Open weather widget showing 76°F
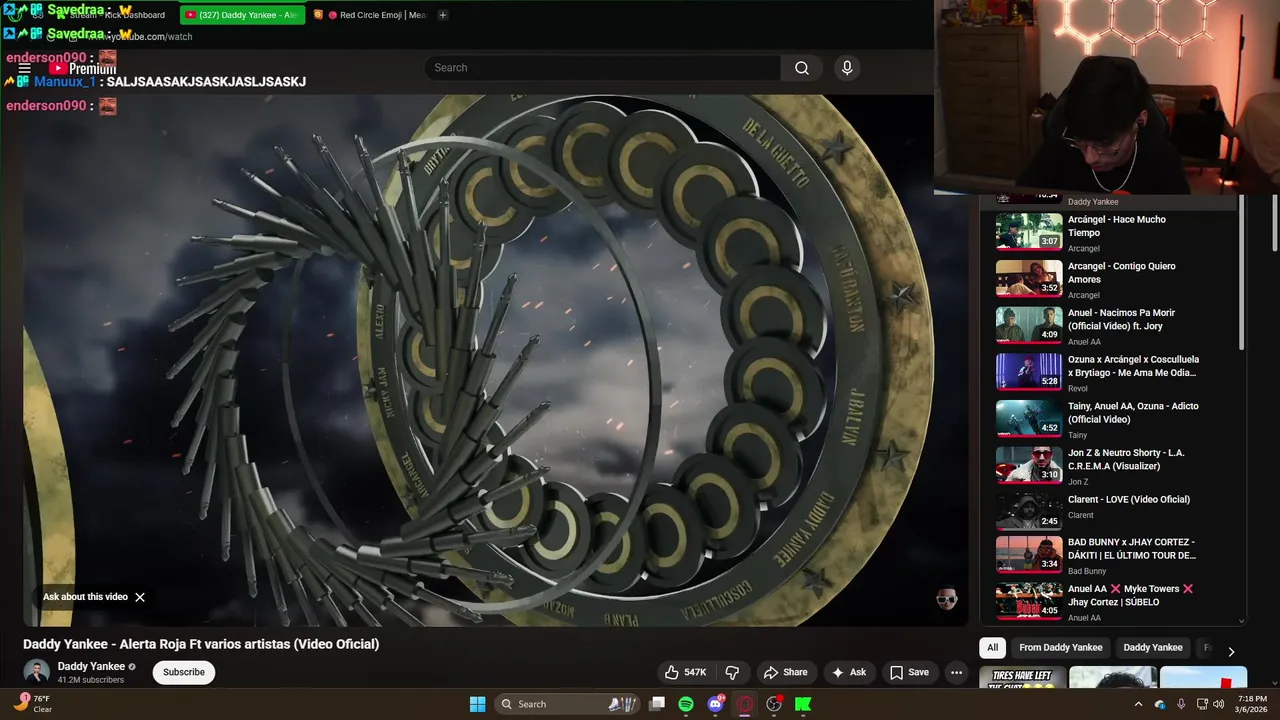 click(x=32, y=703)
